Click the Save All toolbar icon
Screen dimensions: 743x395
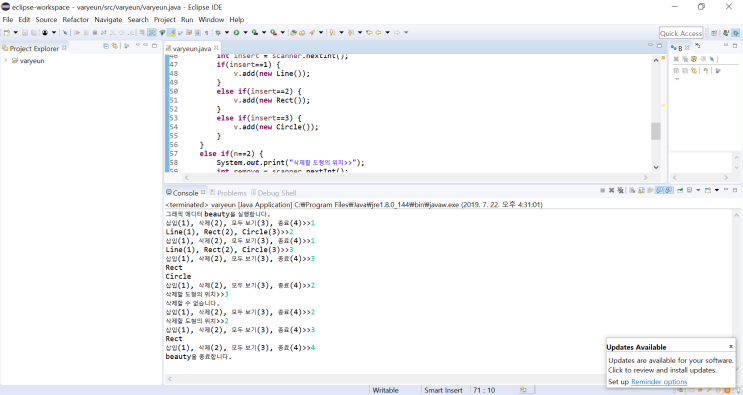tap(34, 33)
